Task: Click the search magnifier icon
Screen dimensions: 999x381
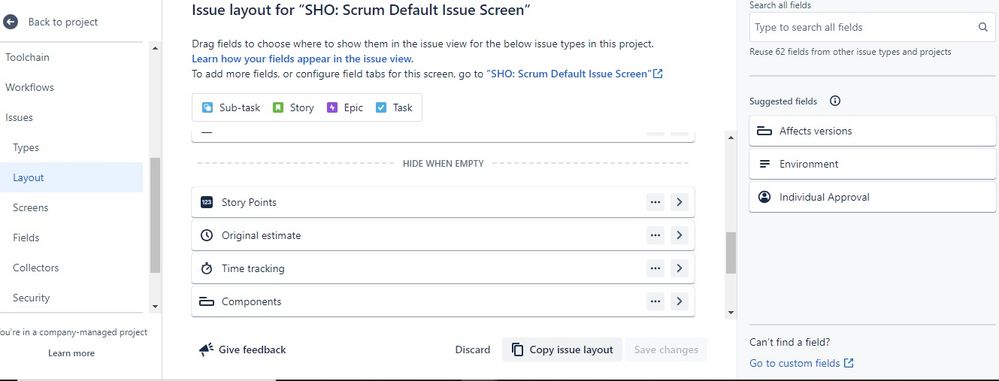Action: click(982, 27)
